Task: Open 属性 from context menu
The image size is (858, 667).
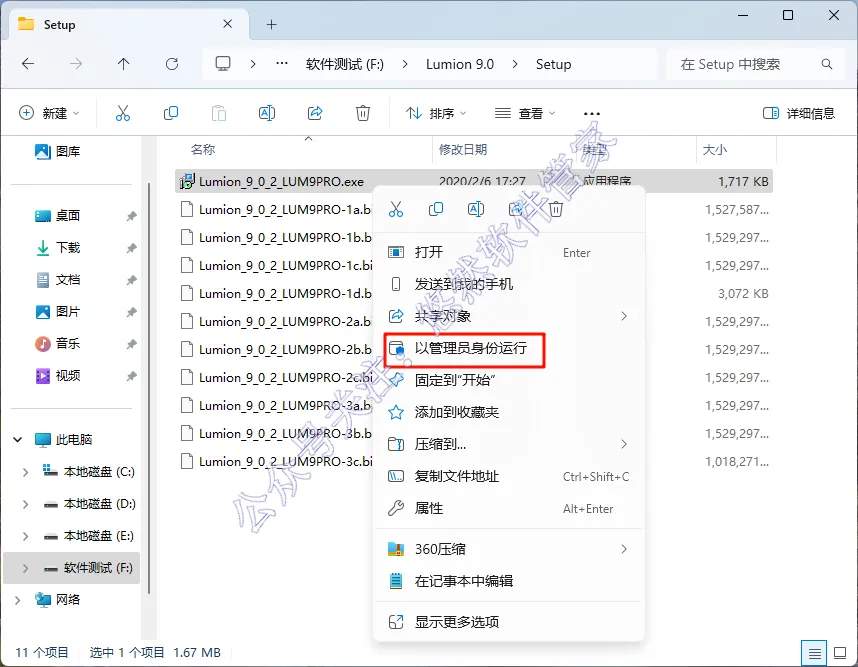Action: [x=508, y=508]
